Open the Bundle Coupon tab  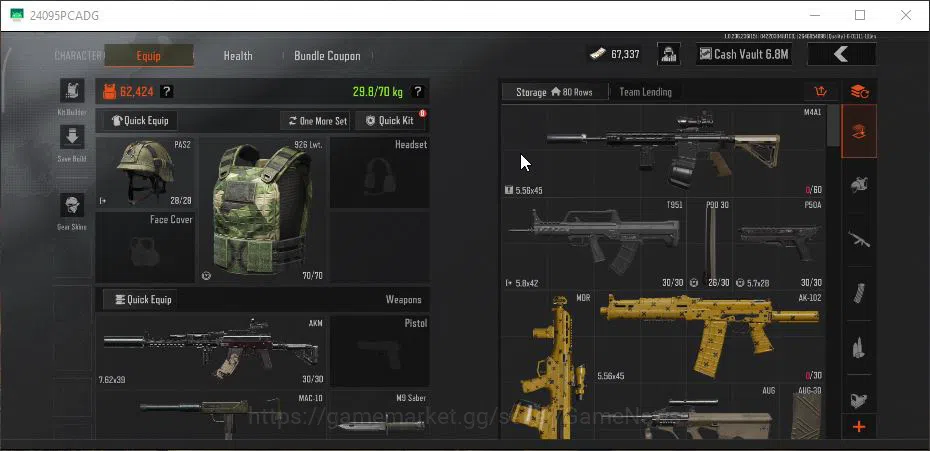[327, 56]
